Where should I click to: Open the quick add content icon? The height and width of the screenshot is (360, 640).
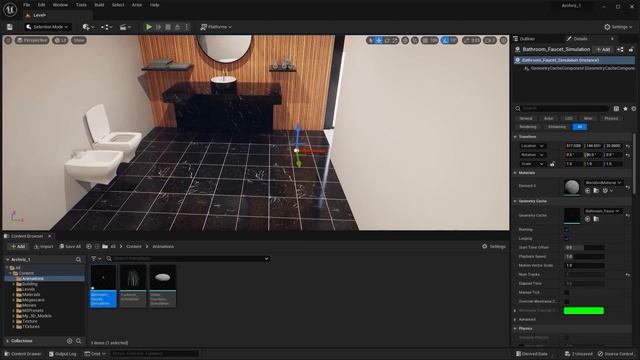(x=88, y=27)
